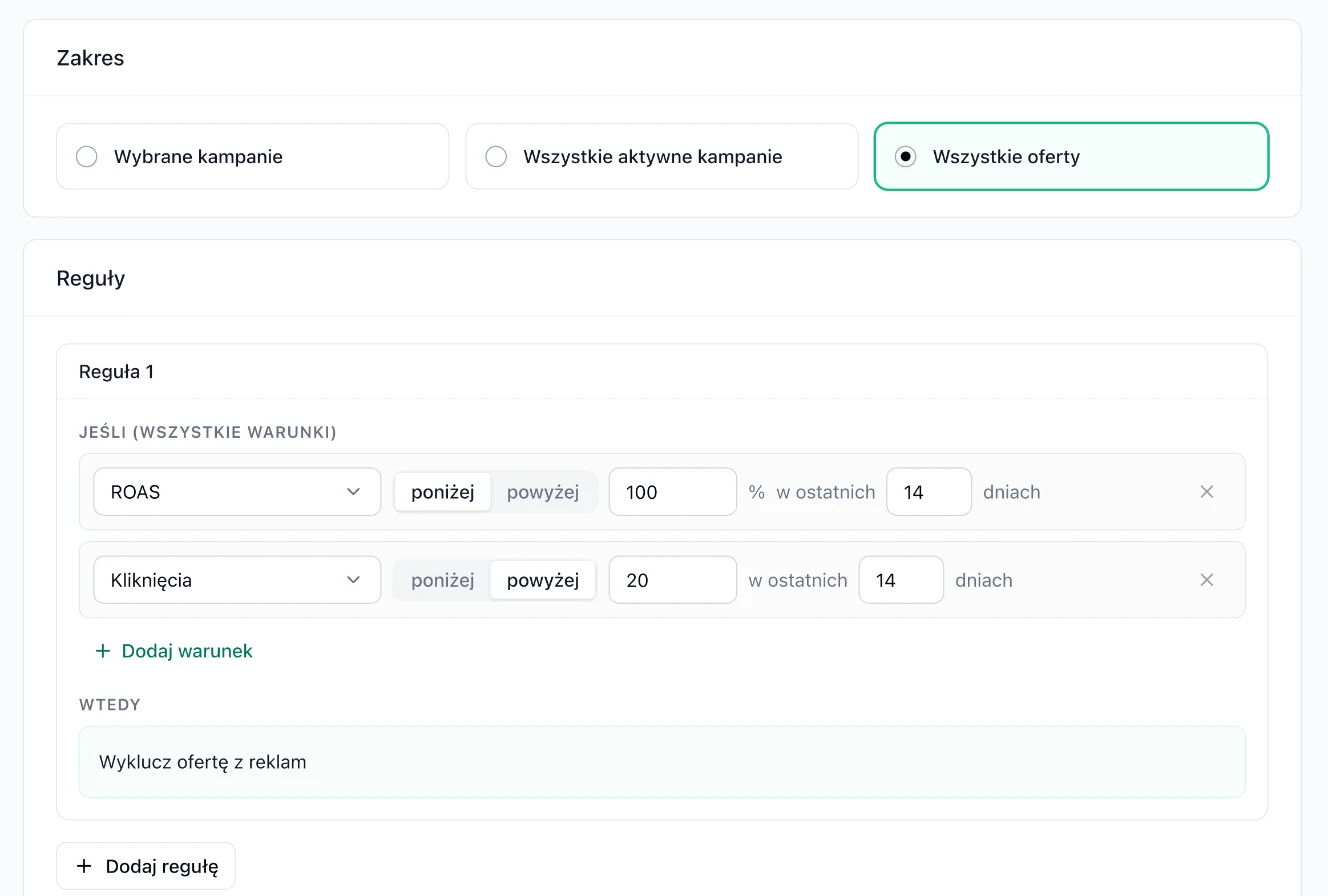Click 'Dodaj warunek' to add a condition

173,651
